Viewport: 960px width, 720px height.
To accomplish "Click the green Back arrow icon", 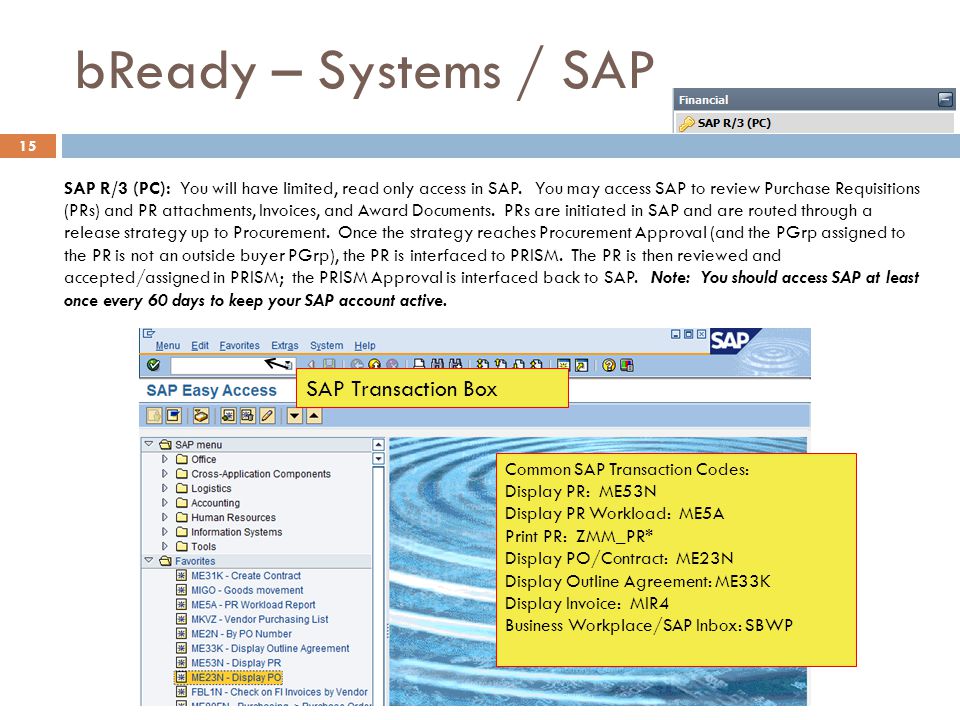I will pos(357,365).
